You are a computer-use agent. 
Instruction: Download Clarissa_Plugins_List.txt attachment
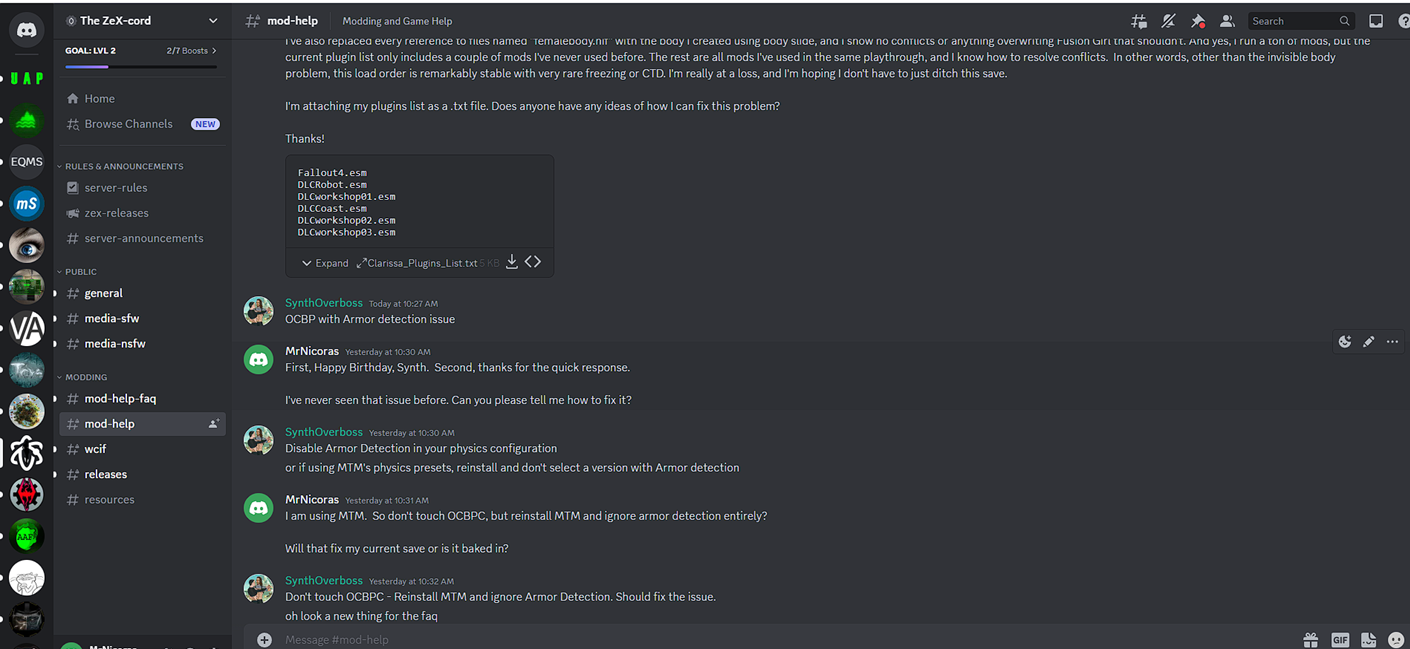tap(511, 262)
